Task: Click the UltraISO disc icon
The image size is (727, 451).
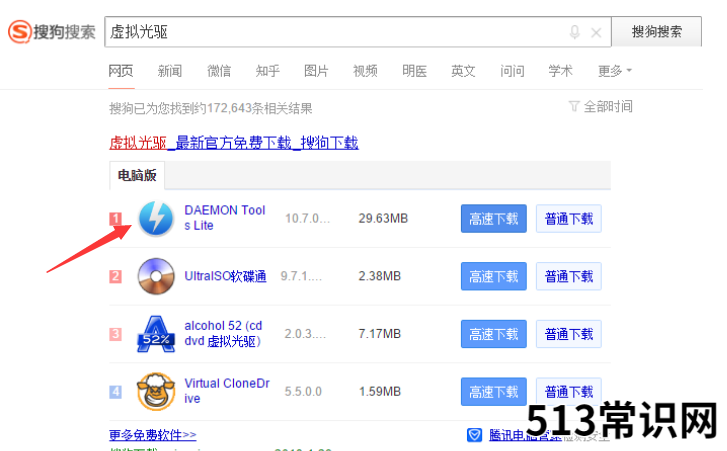Action: pos(156,276)
